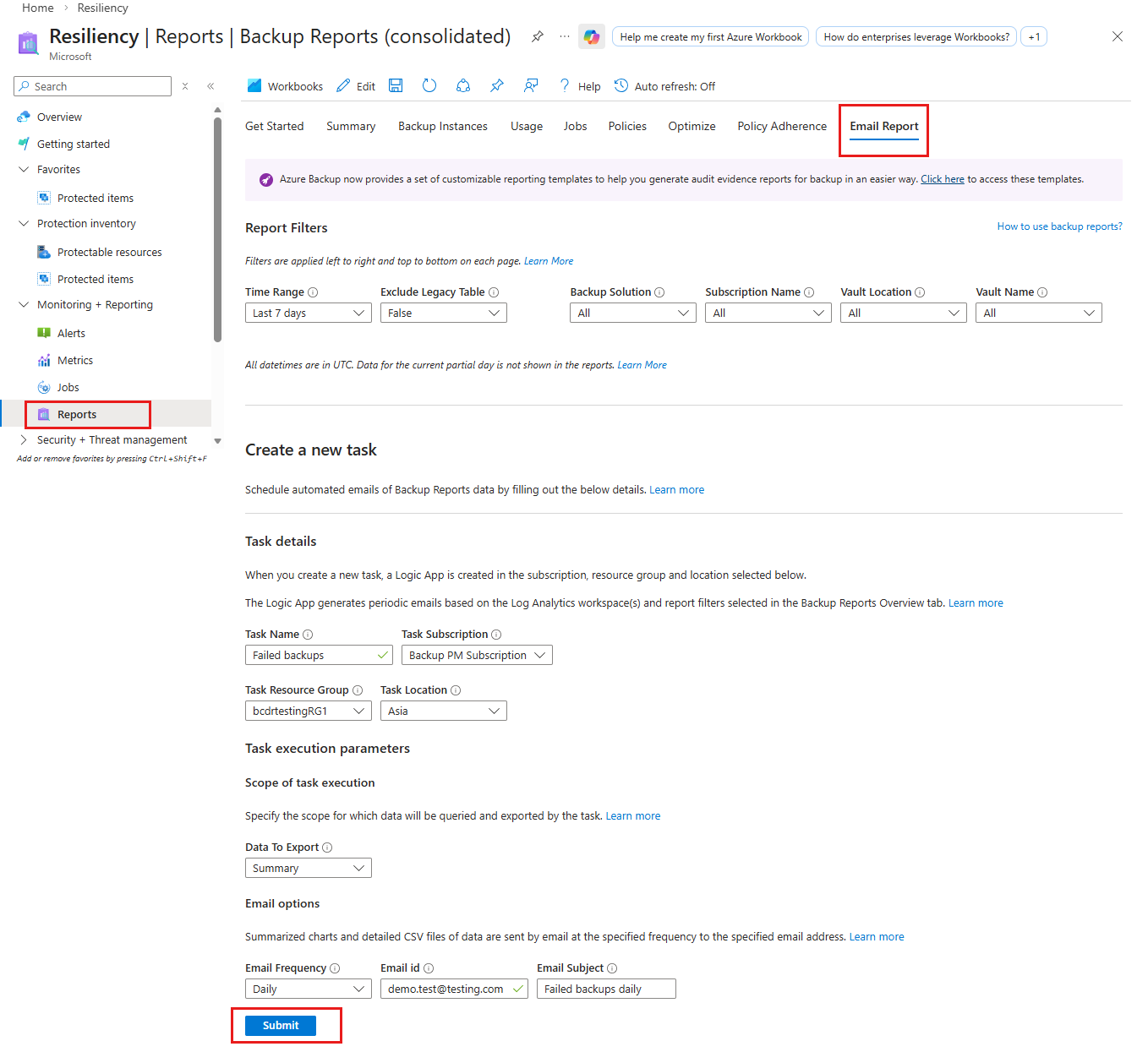Viewport: 1148px width, 1052px height.
Task: Switch to the Summary tab
Action: (351, 126)
